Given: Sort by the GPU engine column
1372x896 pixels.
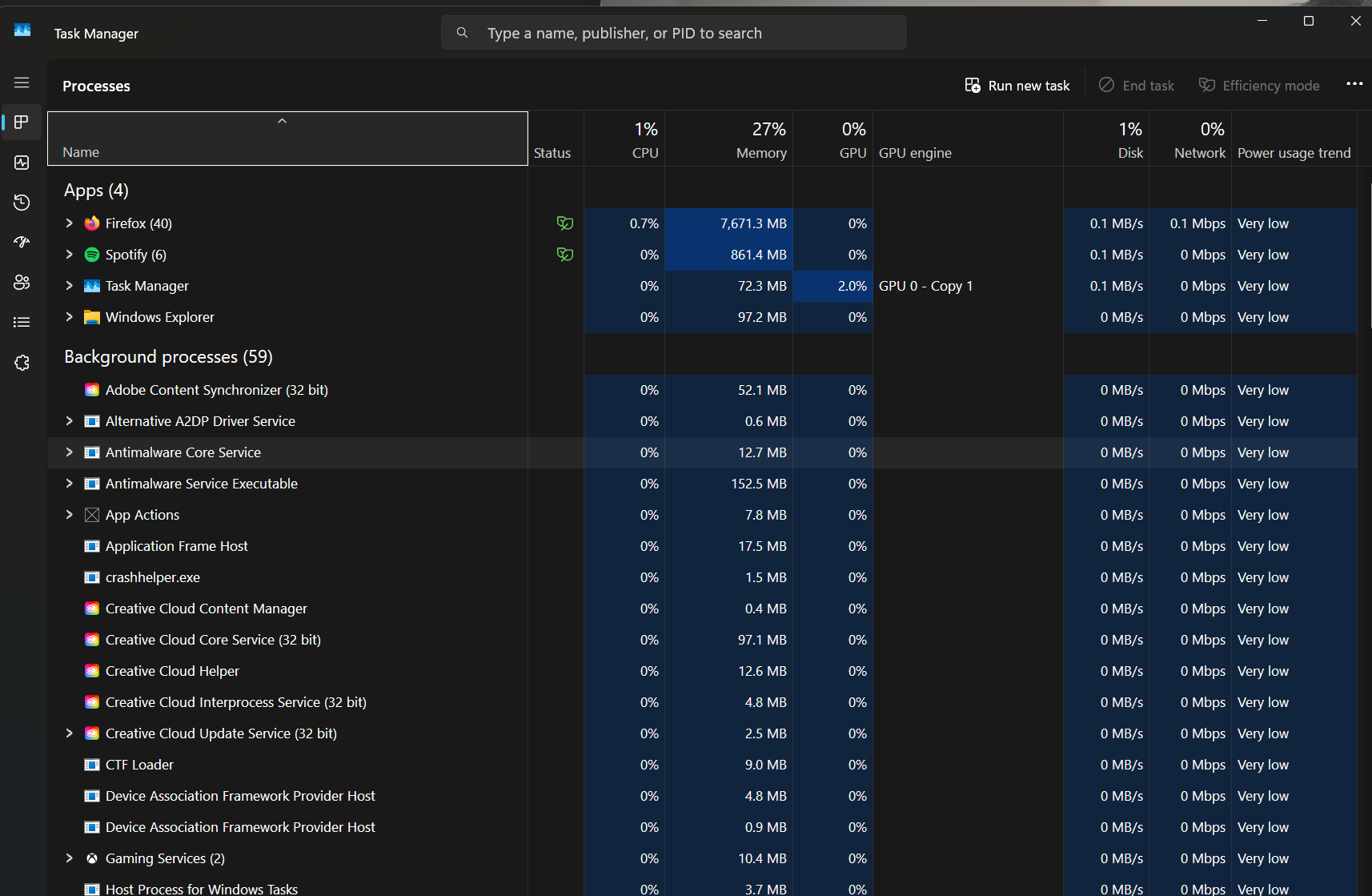Looking at the screenshot, I should click(968, 139).
